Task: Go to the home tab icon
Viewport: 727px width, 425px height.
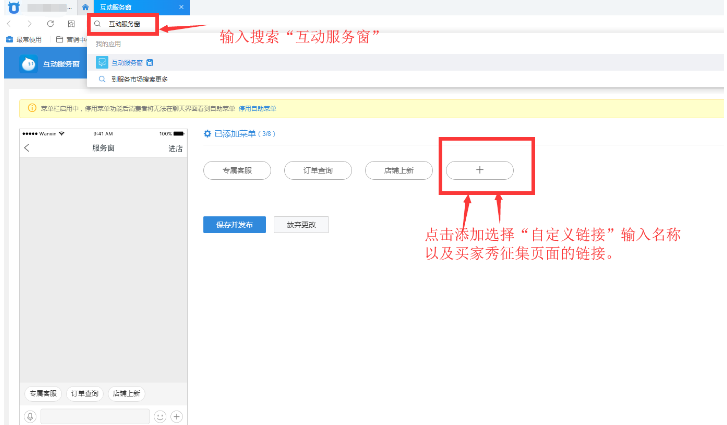Action: tap(85, 7)
